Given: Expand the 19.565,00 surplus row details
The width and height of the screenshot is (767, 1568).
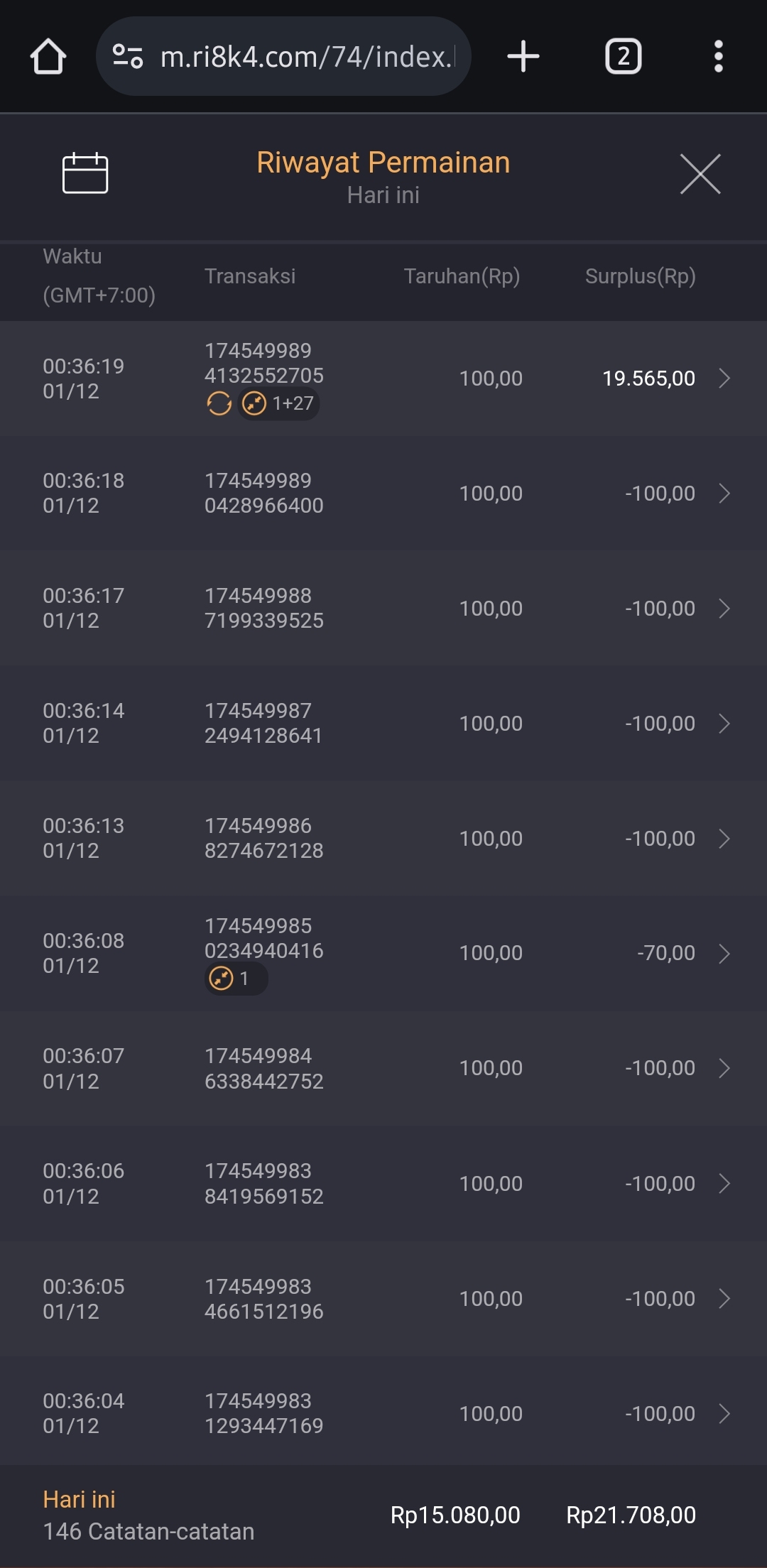Looking at the screenshot, I should pyautogui.click(x=724, y=379).
